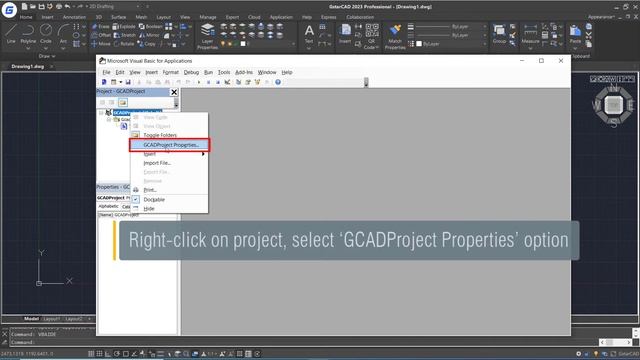
Task: Close the Project explorer pane
Action: pos(174,92)
